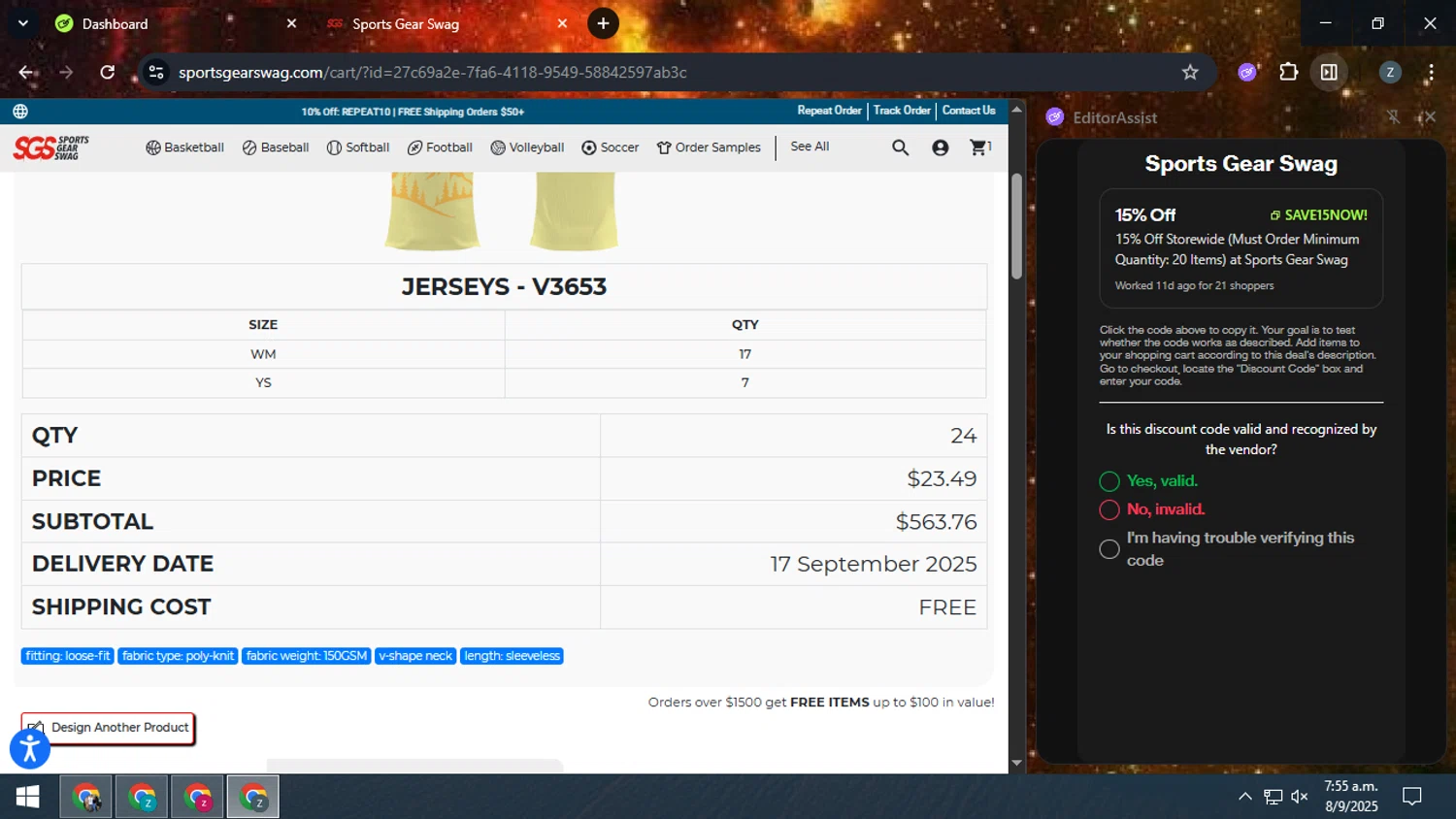Open the Soccer category
1456x819 pixels.
coord(610,147)
